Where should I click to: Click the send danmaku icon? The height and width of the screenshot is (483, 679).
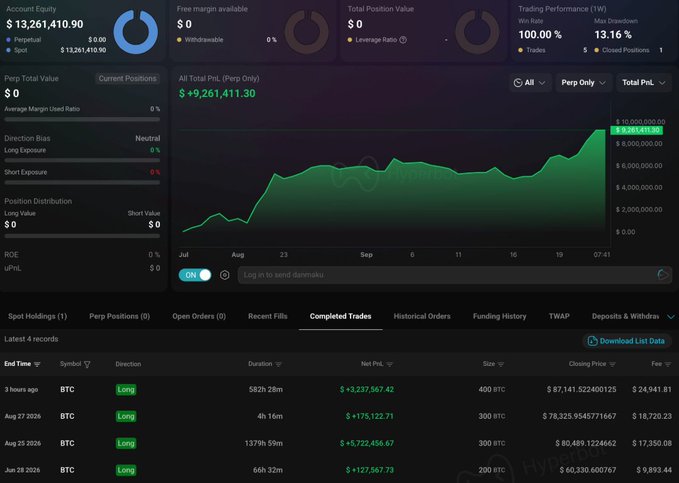coord(663,275)
